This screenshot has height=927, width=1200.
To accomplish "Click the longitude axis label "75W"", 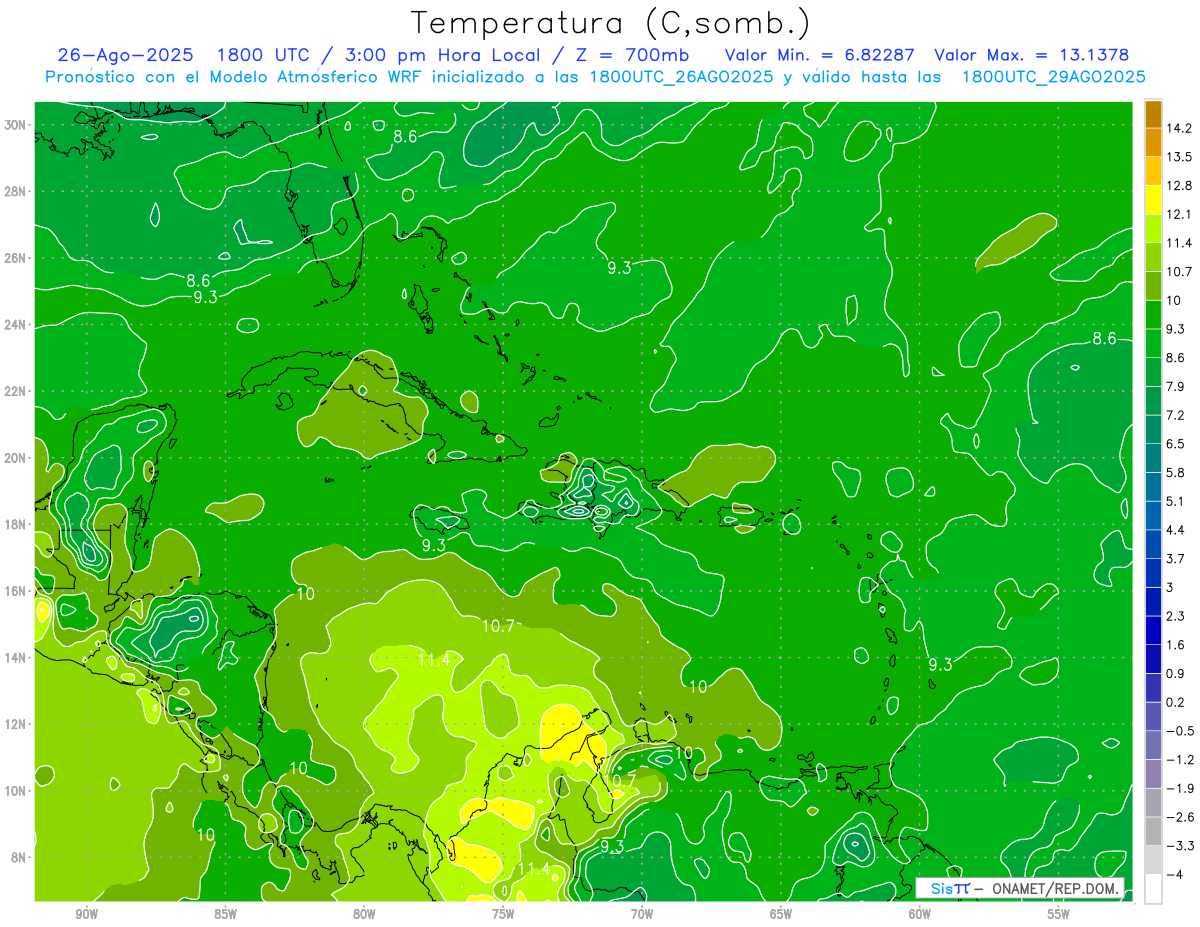I will (x=503, y=914).
